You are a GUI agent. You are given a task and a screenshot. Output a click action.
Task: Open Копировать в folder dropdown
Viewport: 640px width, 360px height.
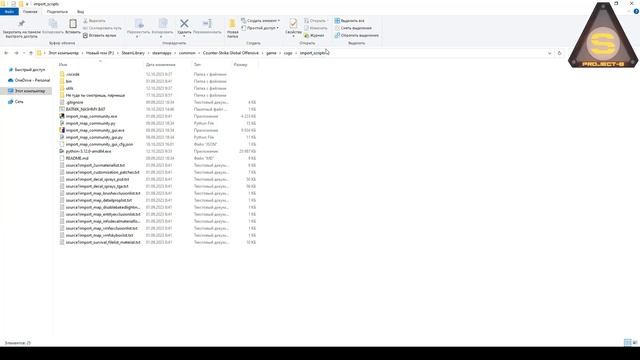pos(162,27)
